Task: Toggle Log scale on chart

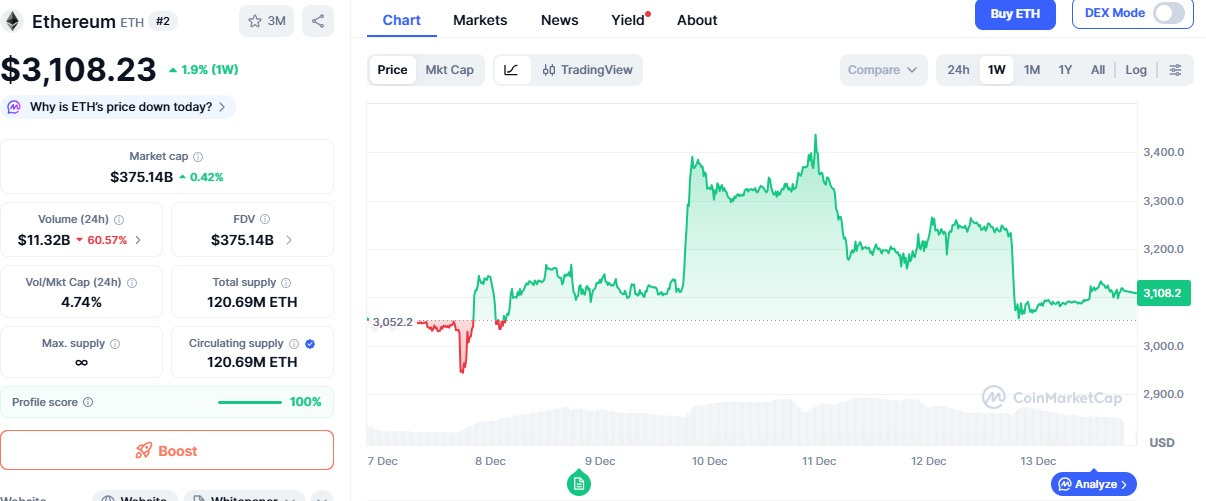Action: pos(1136,70)
